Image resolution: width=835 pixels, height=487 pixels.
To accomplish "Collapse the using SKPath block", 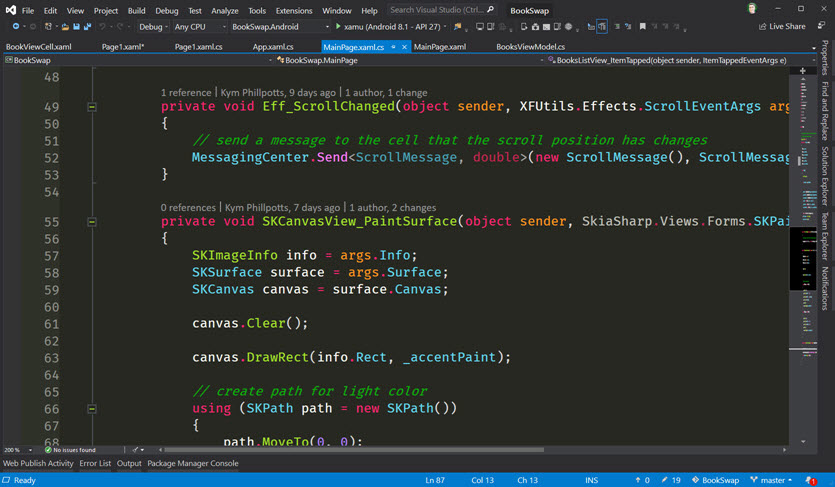I will (x=92, y=409).
